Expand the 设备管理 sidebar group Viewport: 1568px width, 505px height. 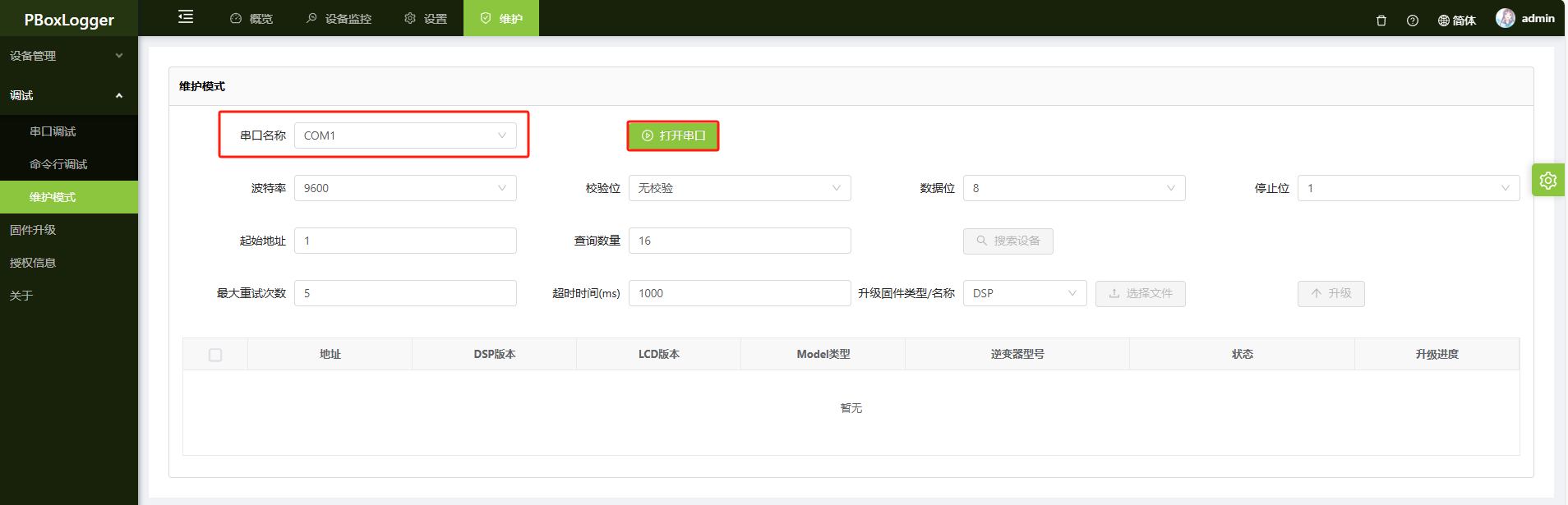pyautogui.click(x=69, y=56)
